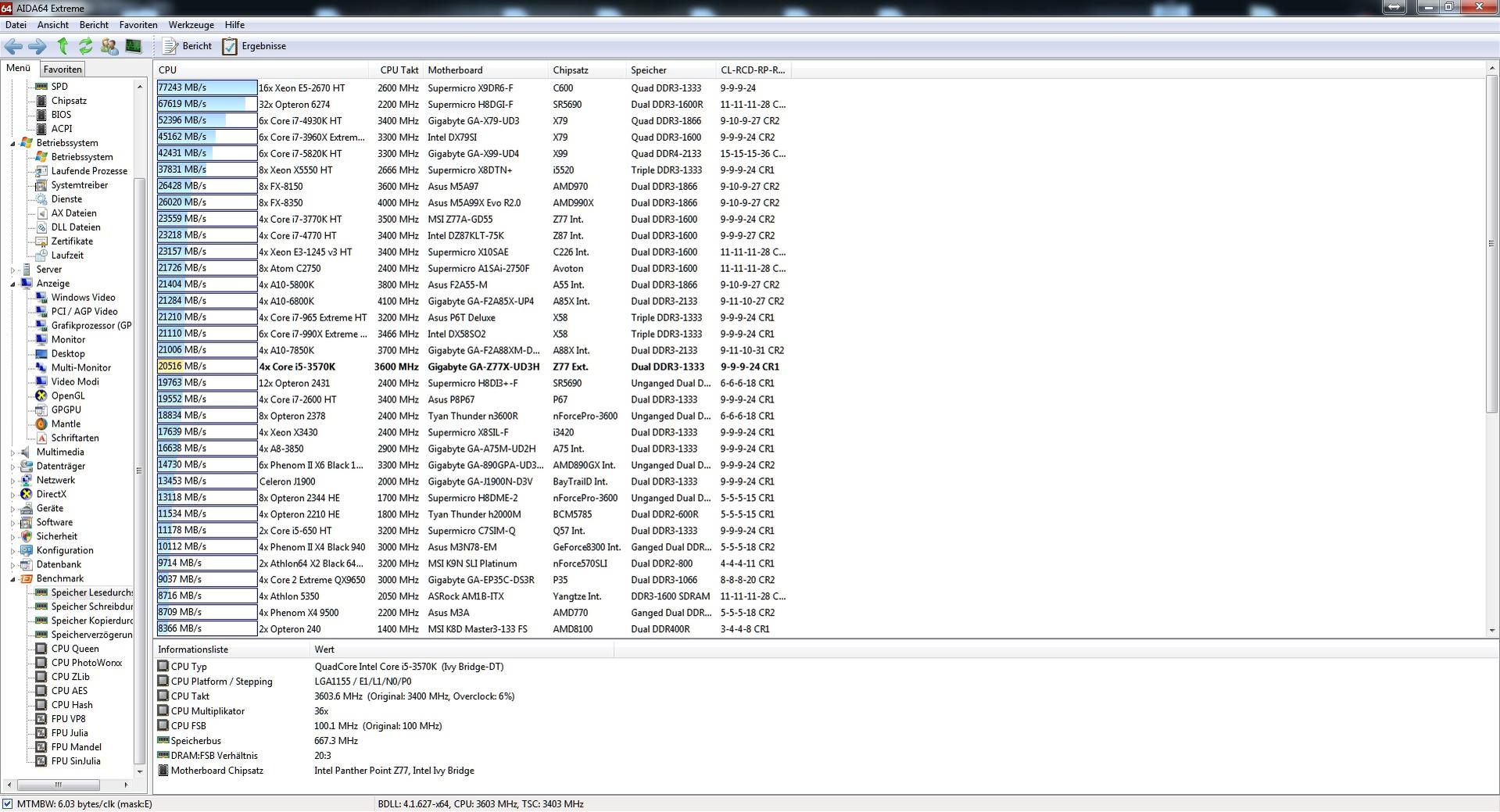Collapse the Betriebssystem tree node

tap(13, 143)
